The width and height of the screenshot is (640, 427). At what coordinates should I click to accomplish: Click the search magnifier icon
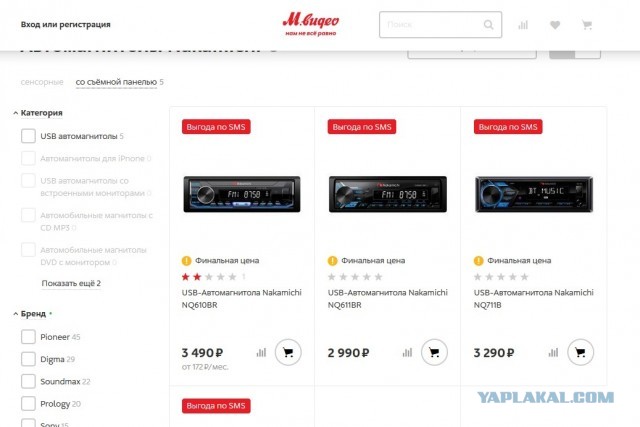[489, 25]
